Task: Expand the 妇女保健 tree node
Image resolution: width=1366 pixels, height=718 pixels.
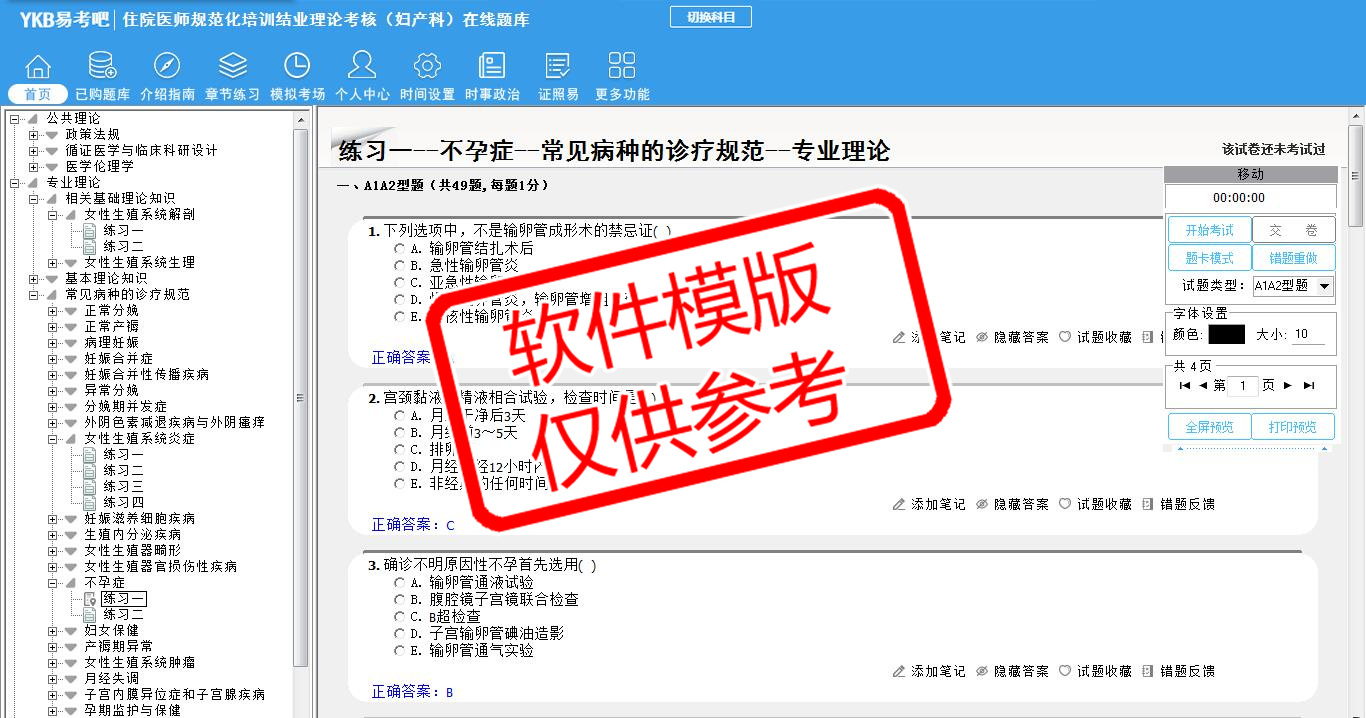Action: click(x=53, y=631)
